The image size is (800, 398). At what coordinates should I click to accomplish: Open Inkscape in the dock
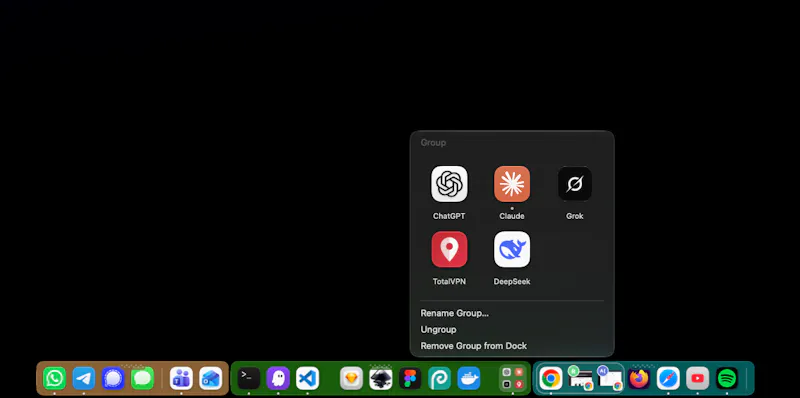coord(381,379)
